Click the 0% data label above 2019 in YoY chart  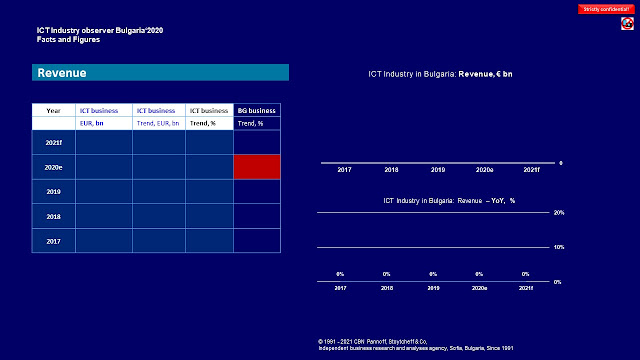pos(433,274)
